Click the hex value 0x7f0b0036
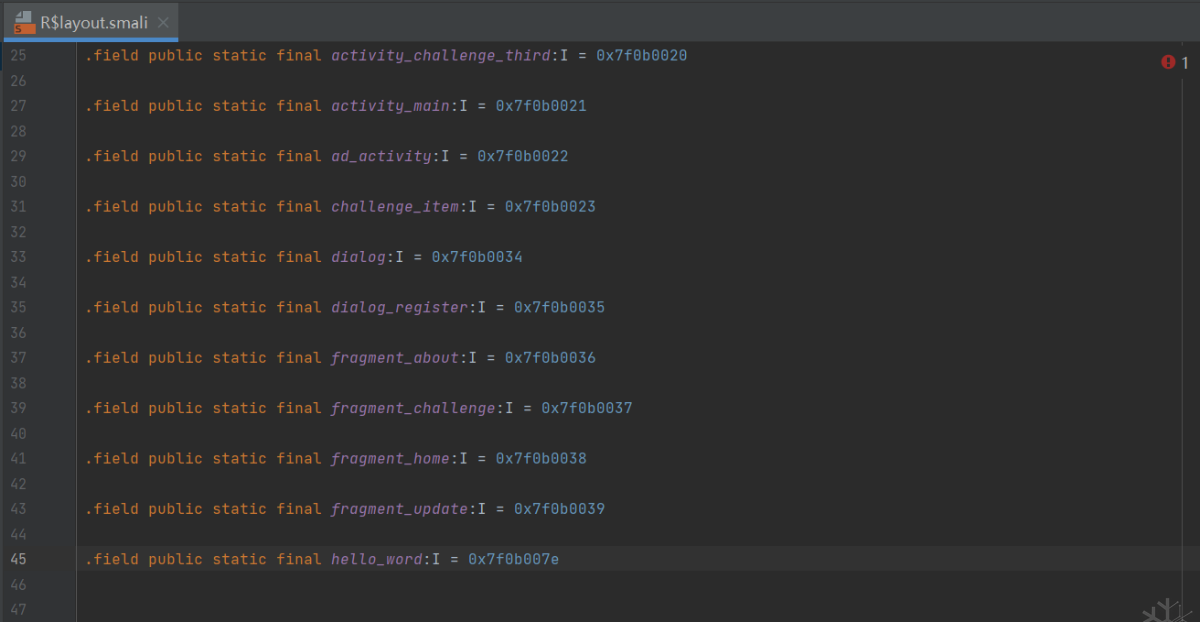The height and width of the screenshot is (622, 1200). [550, 358]
